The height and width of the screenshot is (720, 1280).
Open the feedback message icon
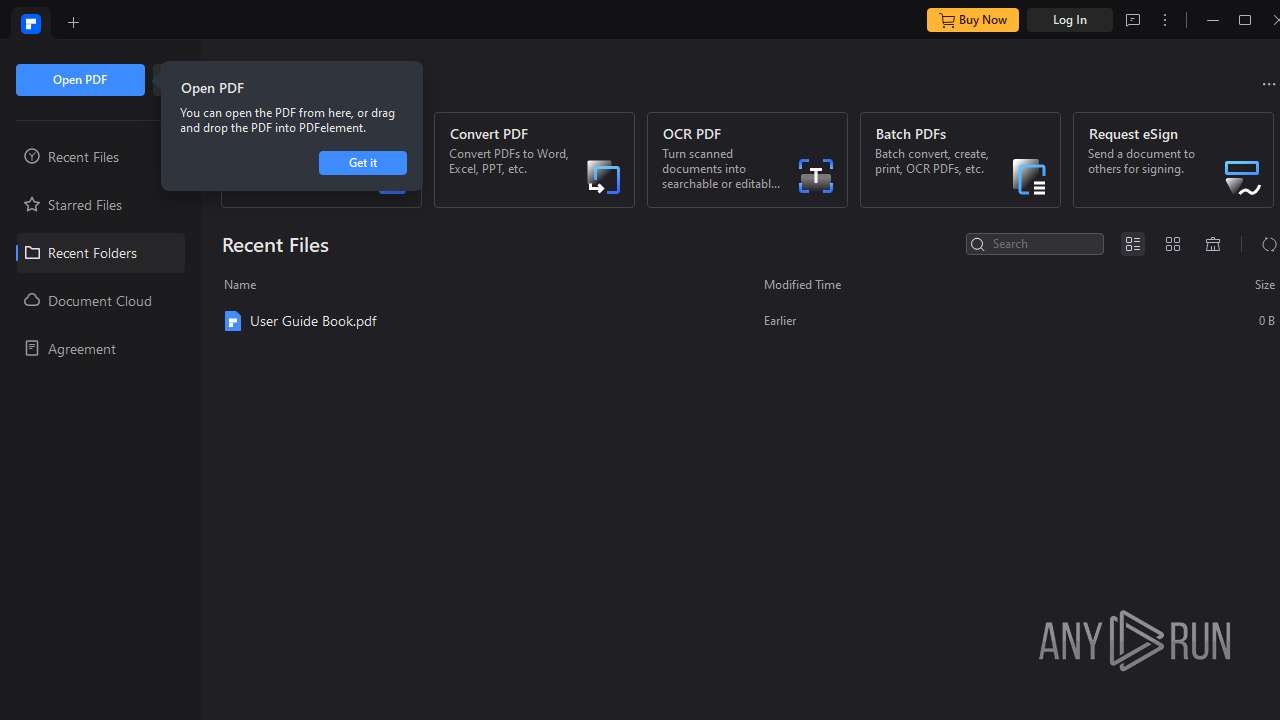coord(1133,20)
